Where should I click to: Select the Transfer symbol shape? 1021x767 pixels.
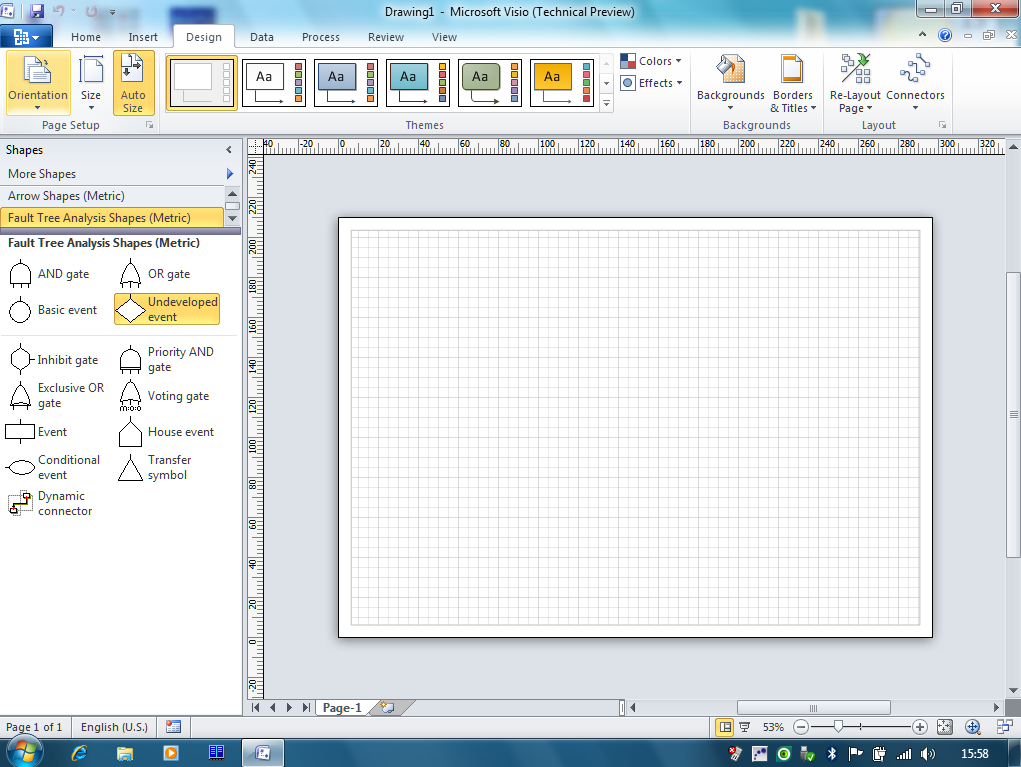coord(156,467)
